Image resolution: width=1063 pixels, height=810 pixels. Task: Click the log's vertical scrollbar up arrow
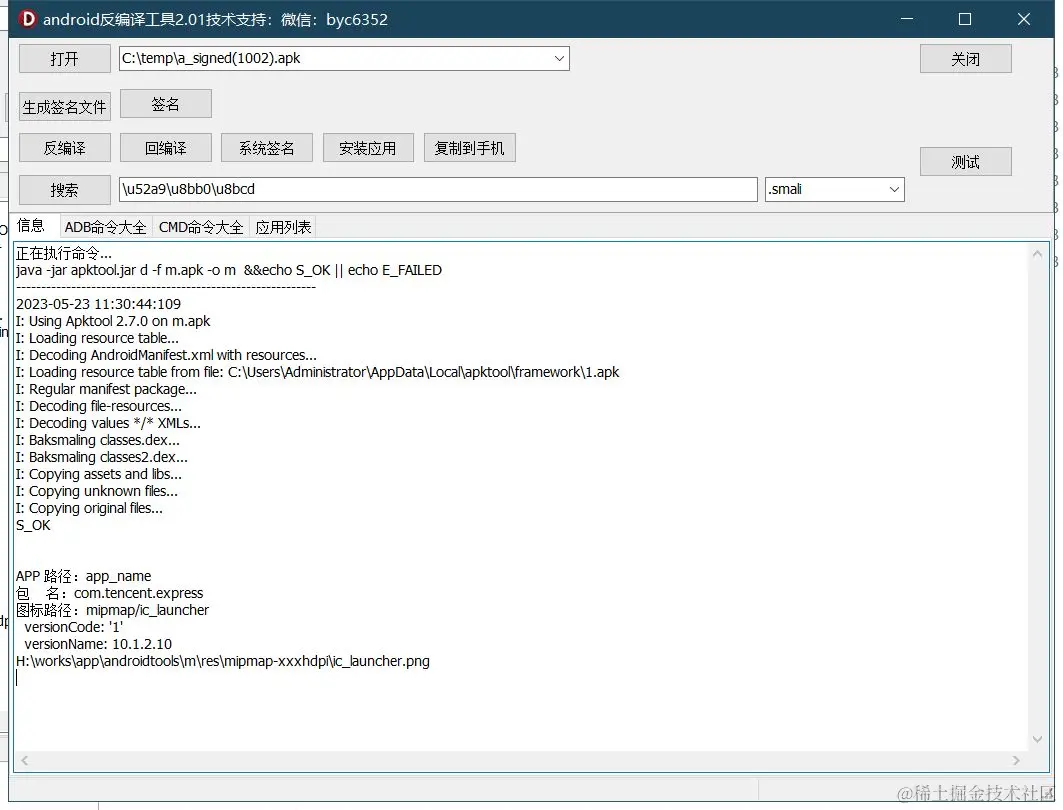[1037, 254]
